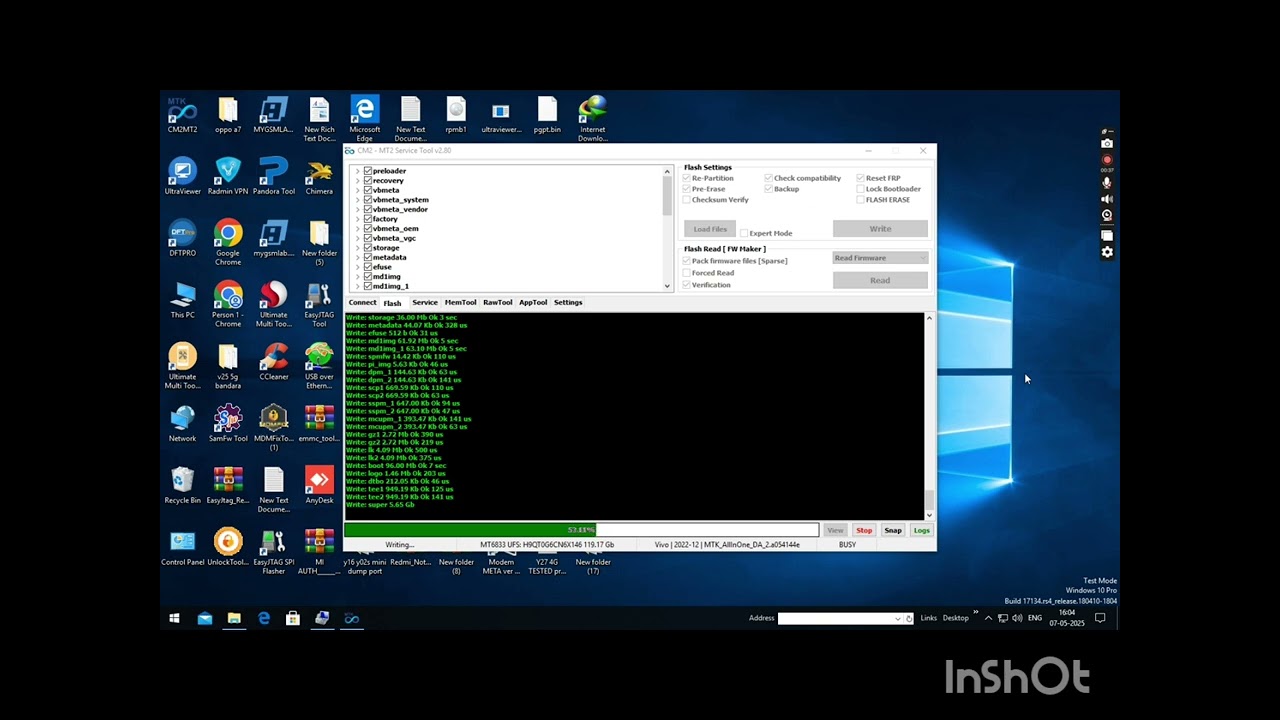This screenshot has height=720, width=1280.
Task: Launch CCleaner from the desktop
Action: tap(273, 362)
